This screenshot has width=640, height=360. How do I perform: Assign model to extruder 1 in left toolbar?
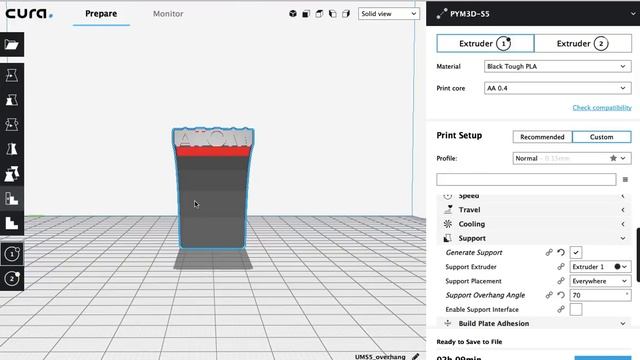(12, 254)
